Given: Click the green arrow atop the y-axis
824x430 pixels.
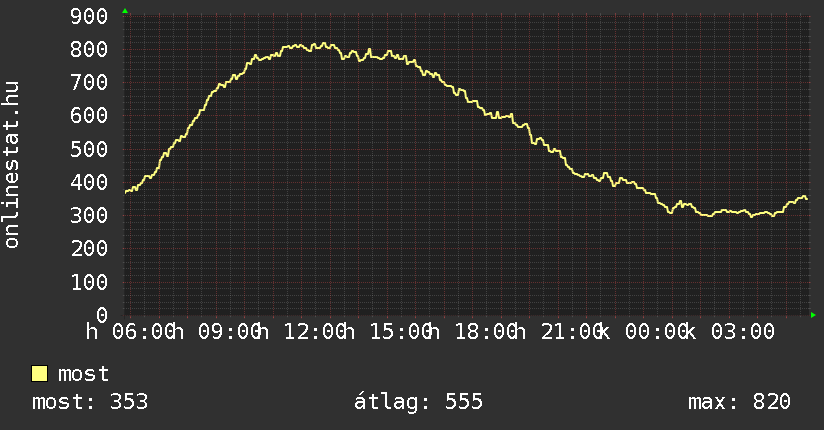Looking at the screenshot, I should [x=125, y=11].
